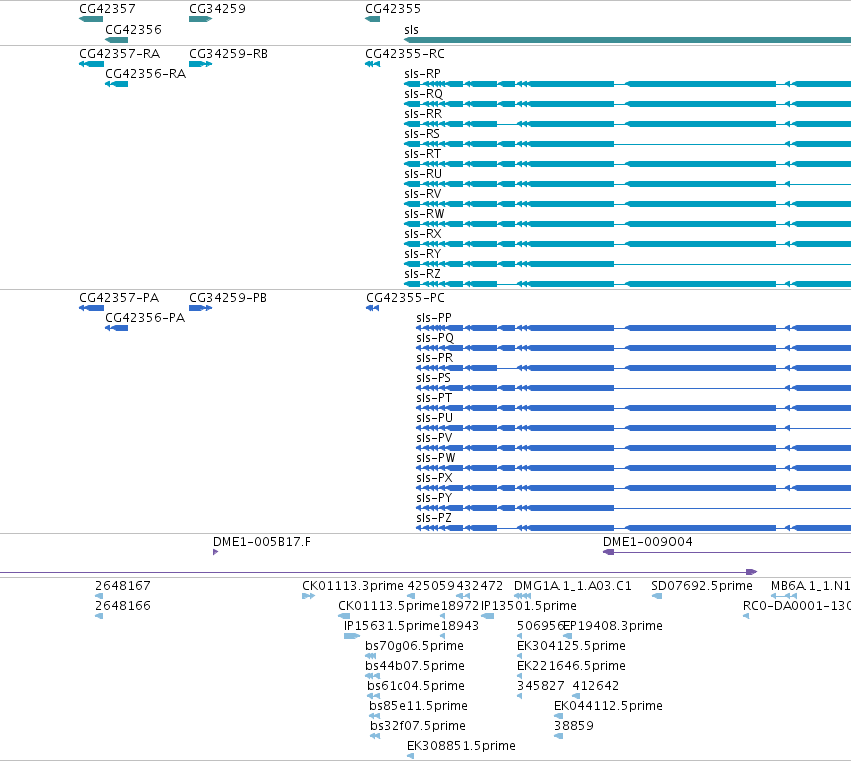The height and width of the screenshot is (761, 851).
Task: Click the CG42356 gene label
Action: pyautogui.click(x=134, y=30)
